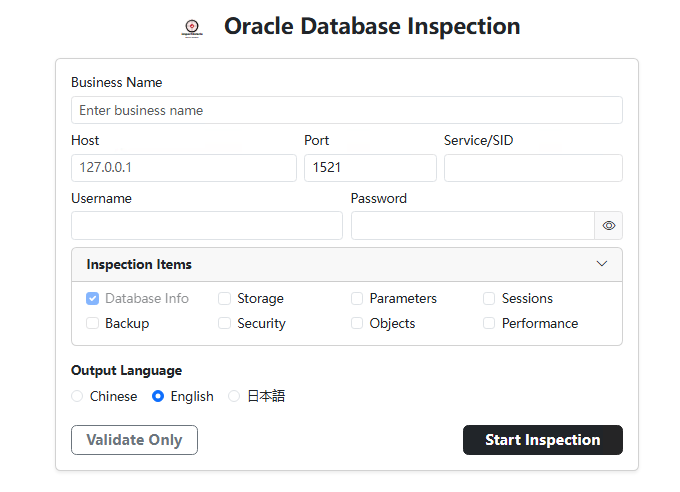Tick the Security checkbox
Image resolution: width=680 pixels, height=492 pixels.
(224, 323)
